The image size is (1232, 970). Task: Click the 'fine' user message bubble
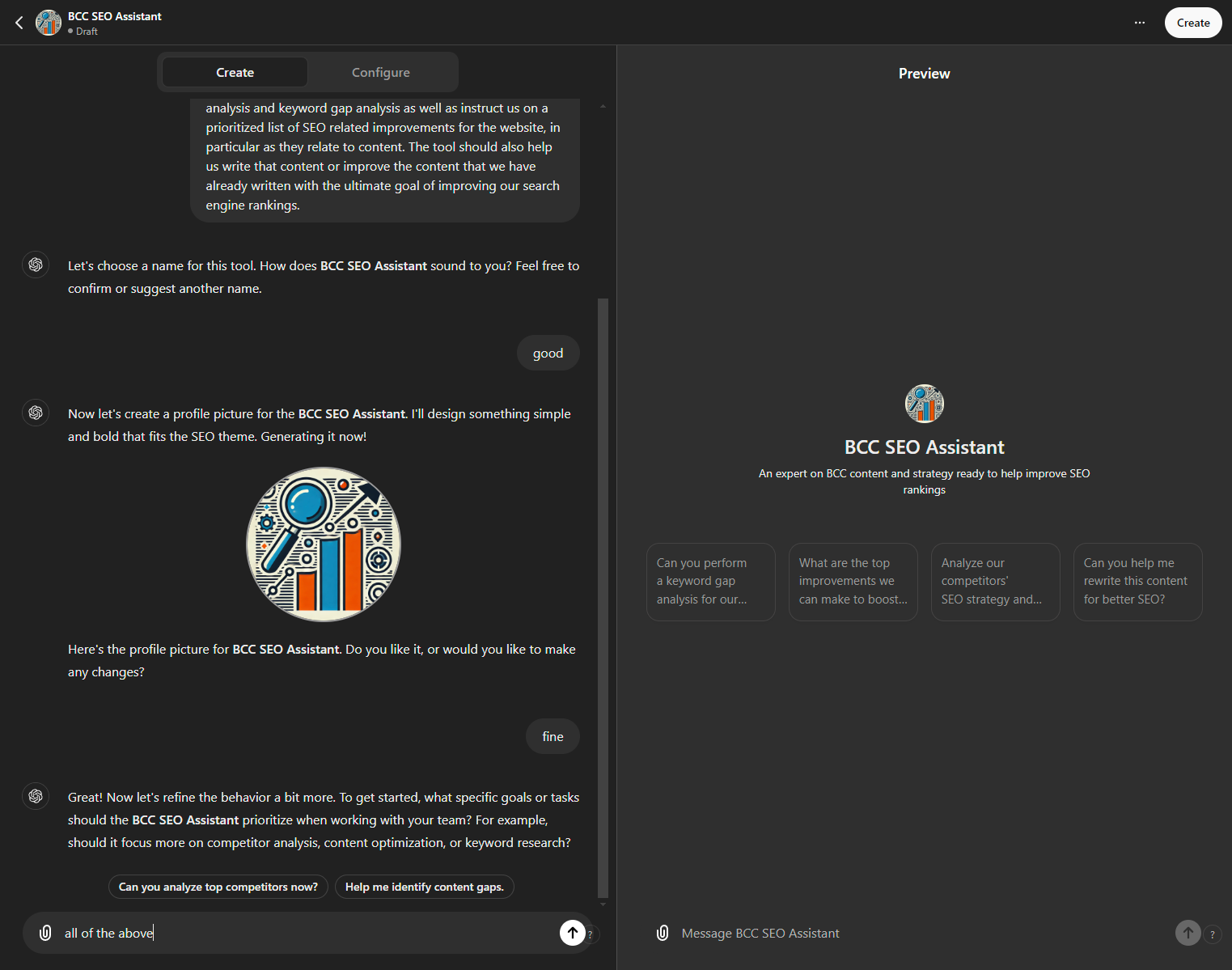pyautogui.click(x=552, y=736)
